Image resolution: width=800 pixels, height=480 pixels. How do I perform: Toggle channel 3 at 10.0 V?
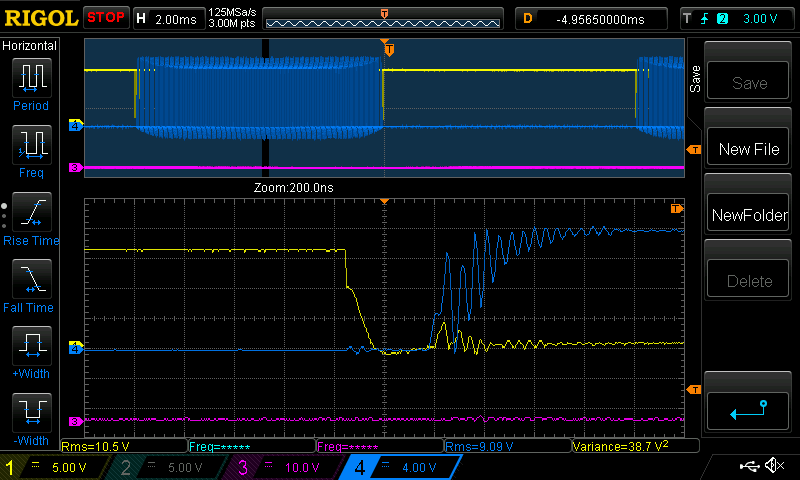tap(278, 467)
